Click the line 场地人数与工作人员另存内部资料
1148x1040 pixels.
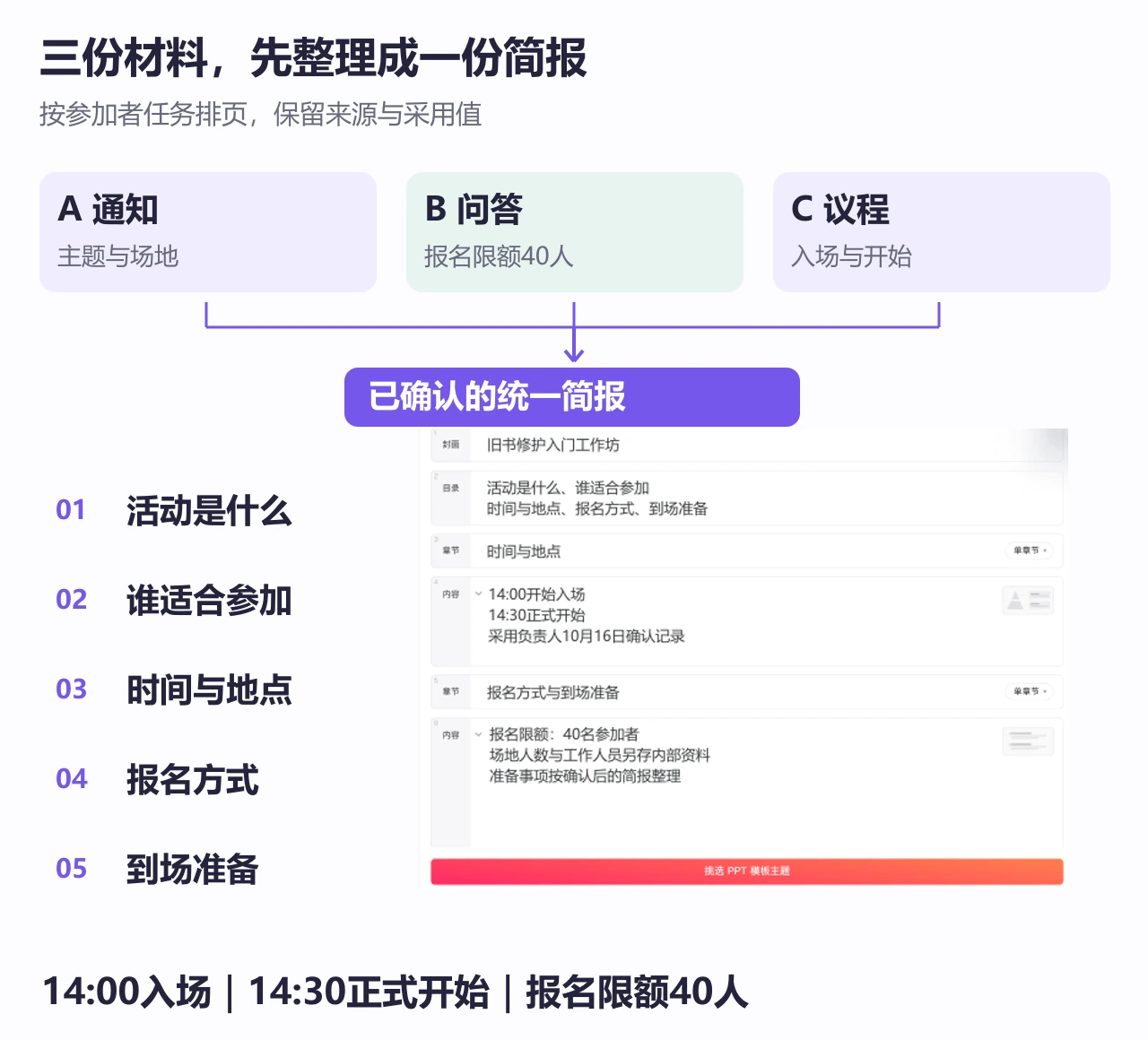click(599, 755)
